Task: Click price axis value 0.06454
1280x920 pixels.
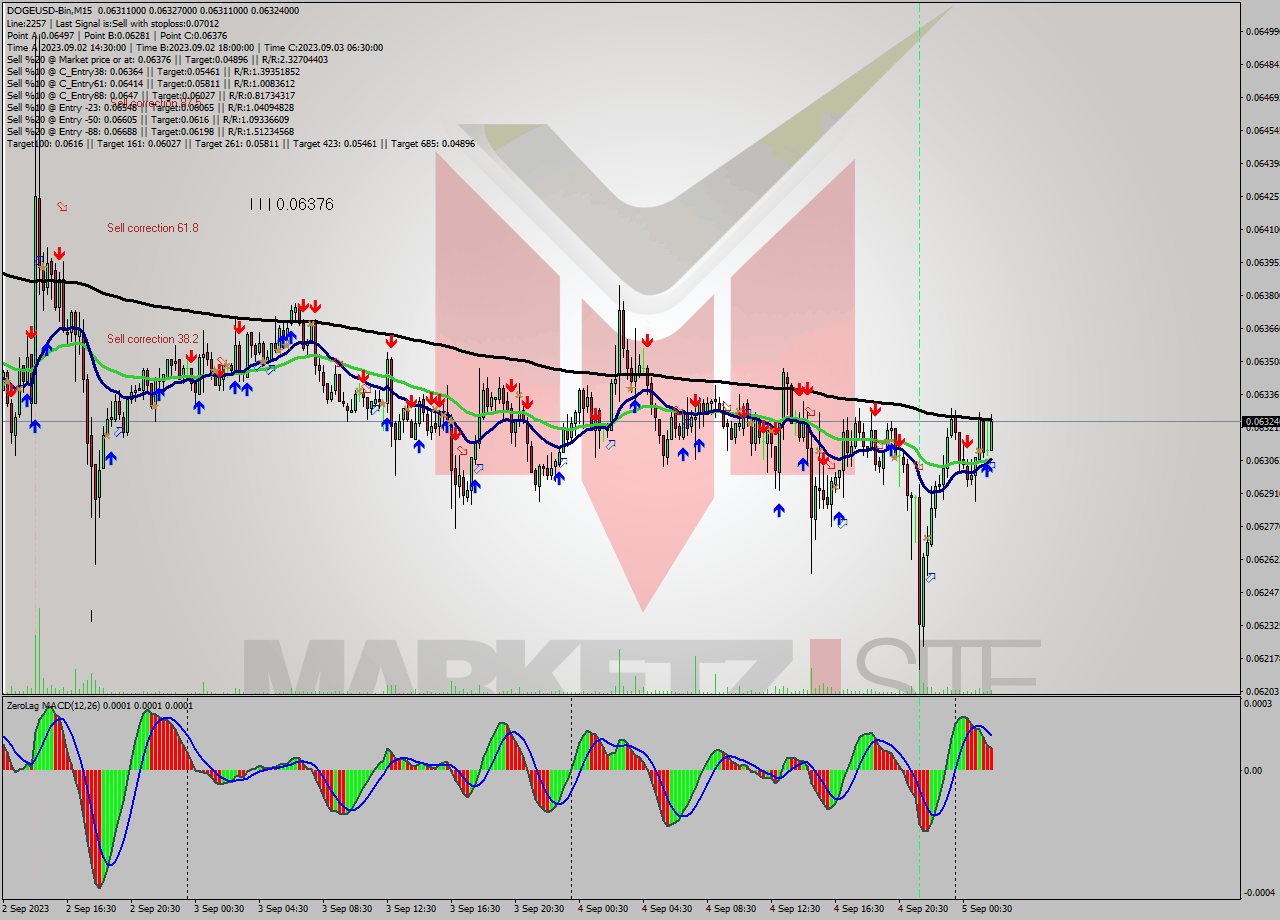Action: pyautogui.click(x=1261, y=130)
